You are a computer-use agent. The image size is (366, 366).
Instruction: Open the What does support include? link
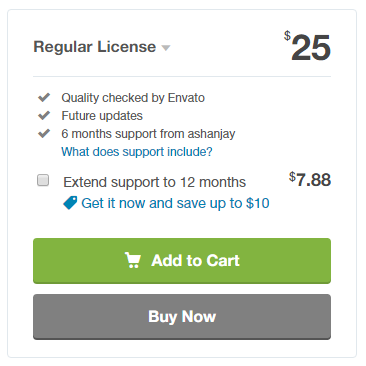(137, 152)
